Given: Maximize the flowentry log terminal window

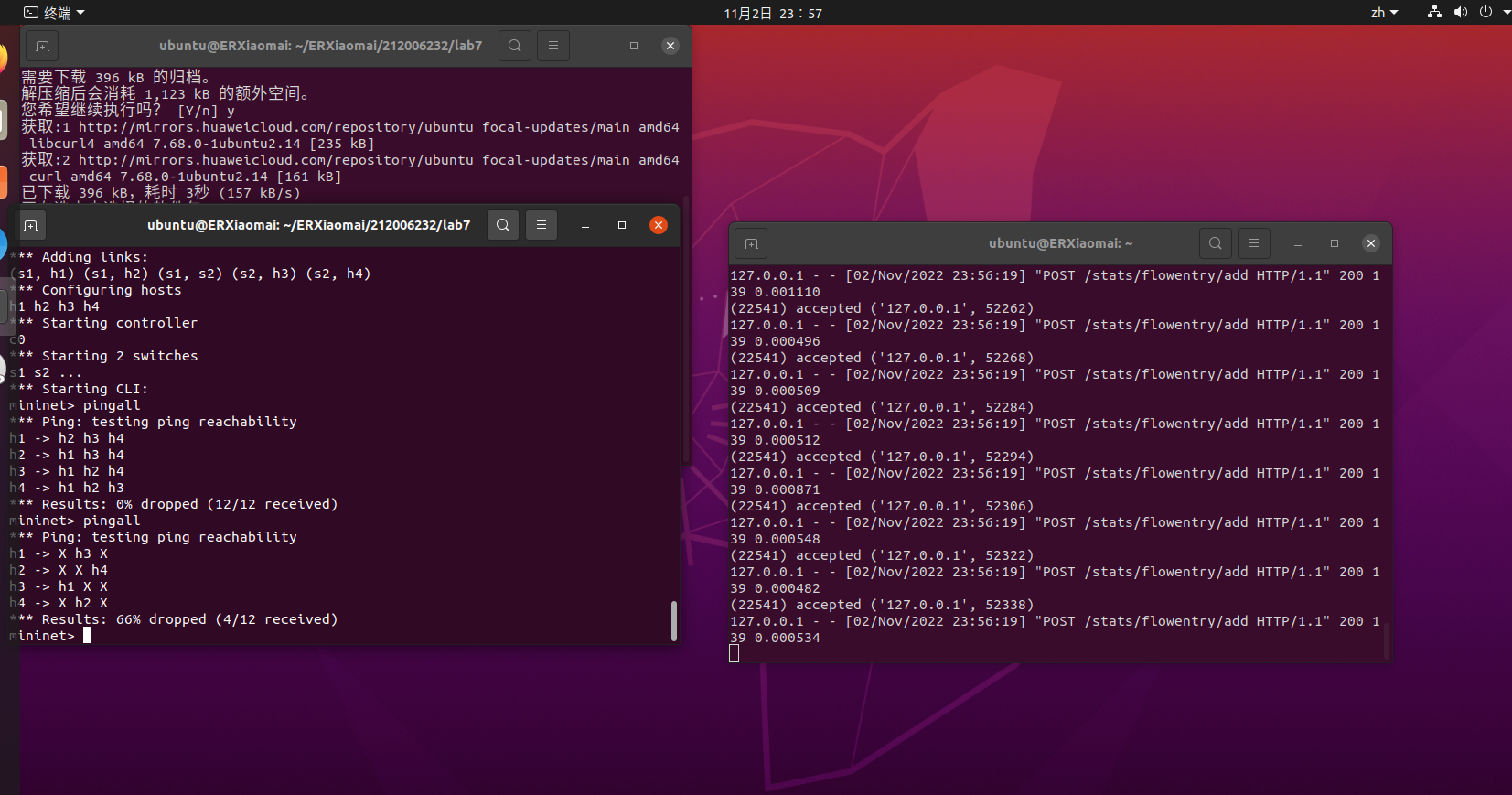Looking at the screenshot, I should 1335,243.
